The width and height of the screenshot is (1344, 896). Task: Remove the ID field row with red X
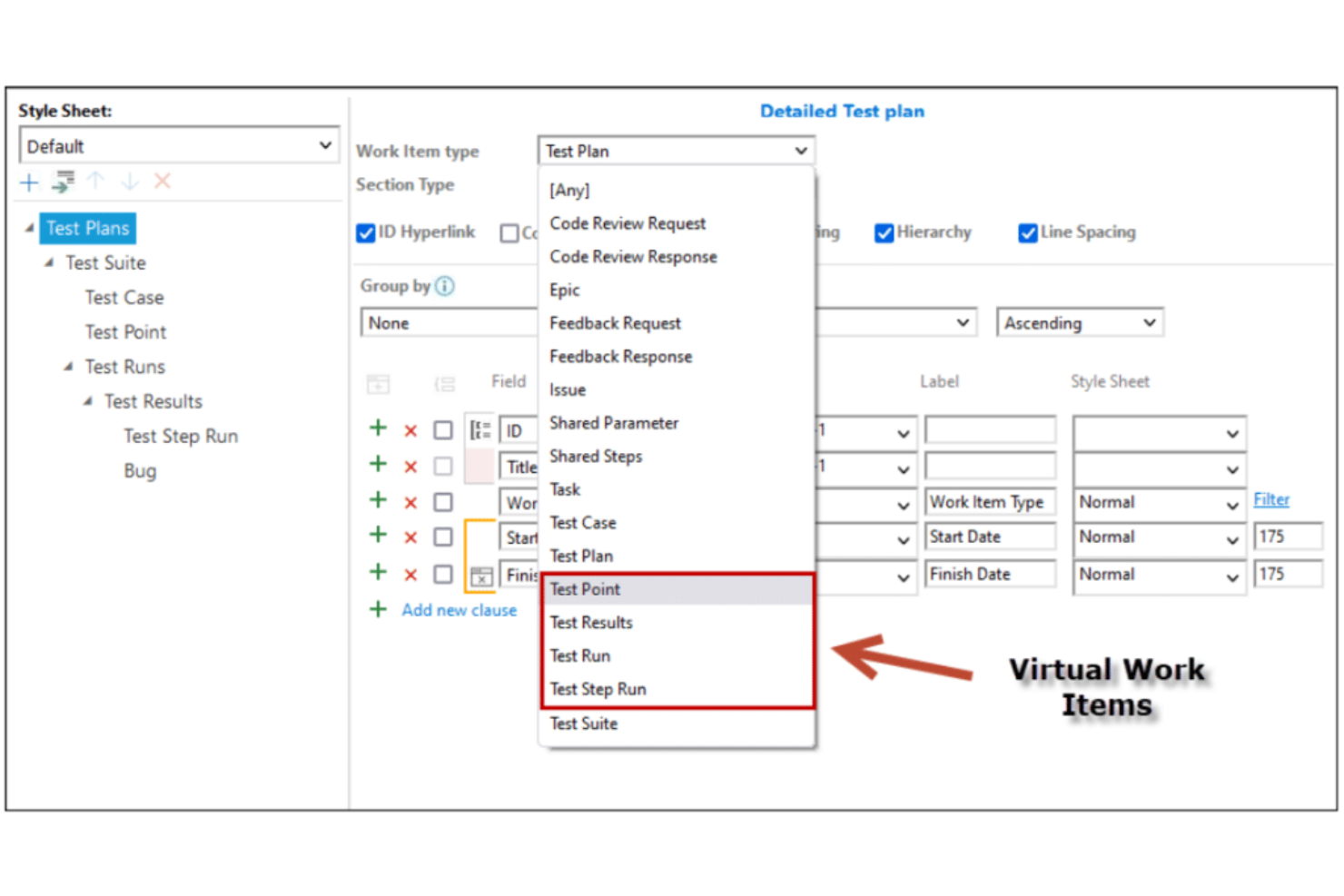point(410,430)
